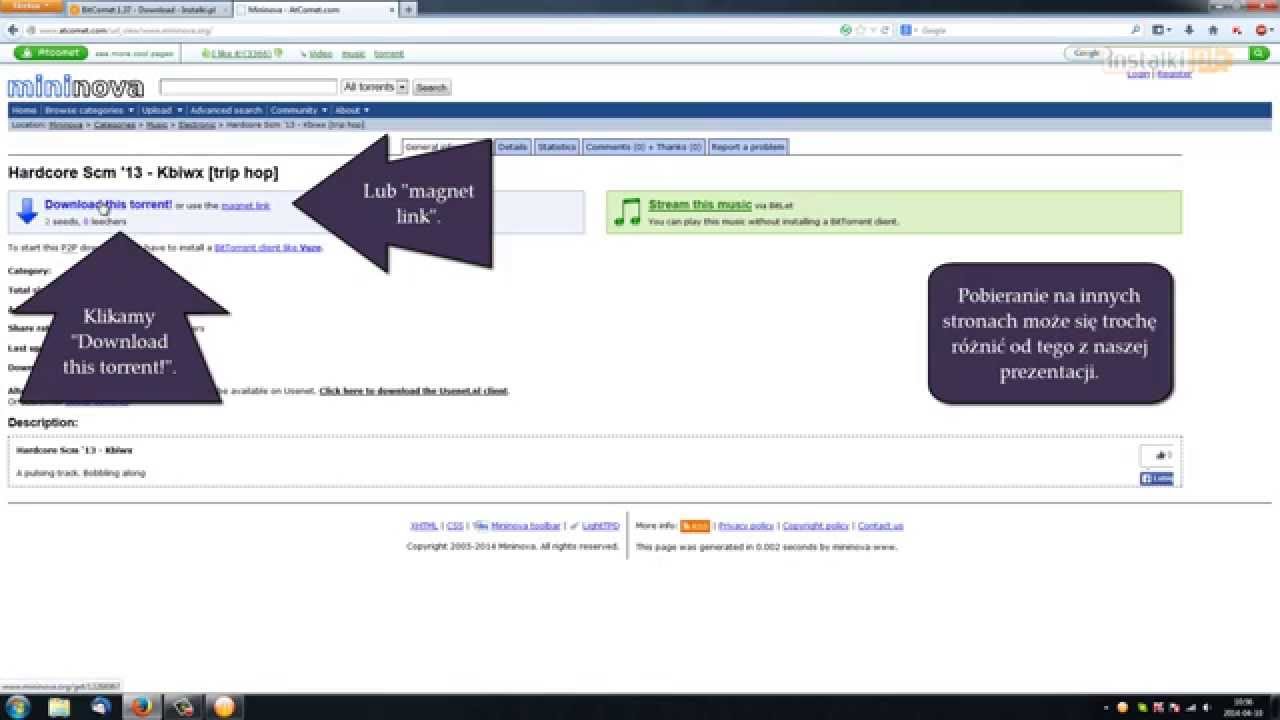The image size is (1280, 720).
Task: Click the green search button on AtComet bar
Action: [x=1259, y=54]
